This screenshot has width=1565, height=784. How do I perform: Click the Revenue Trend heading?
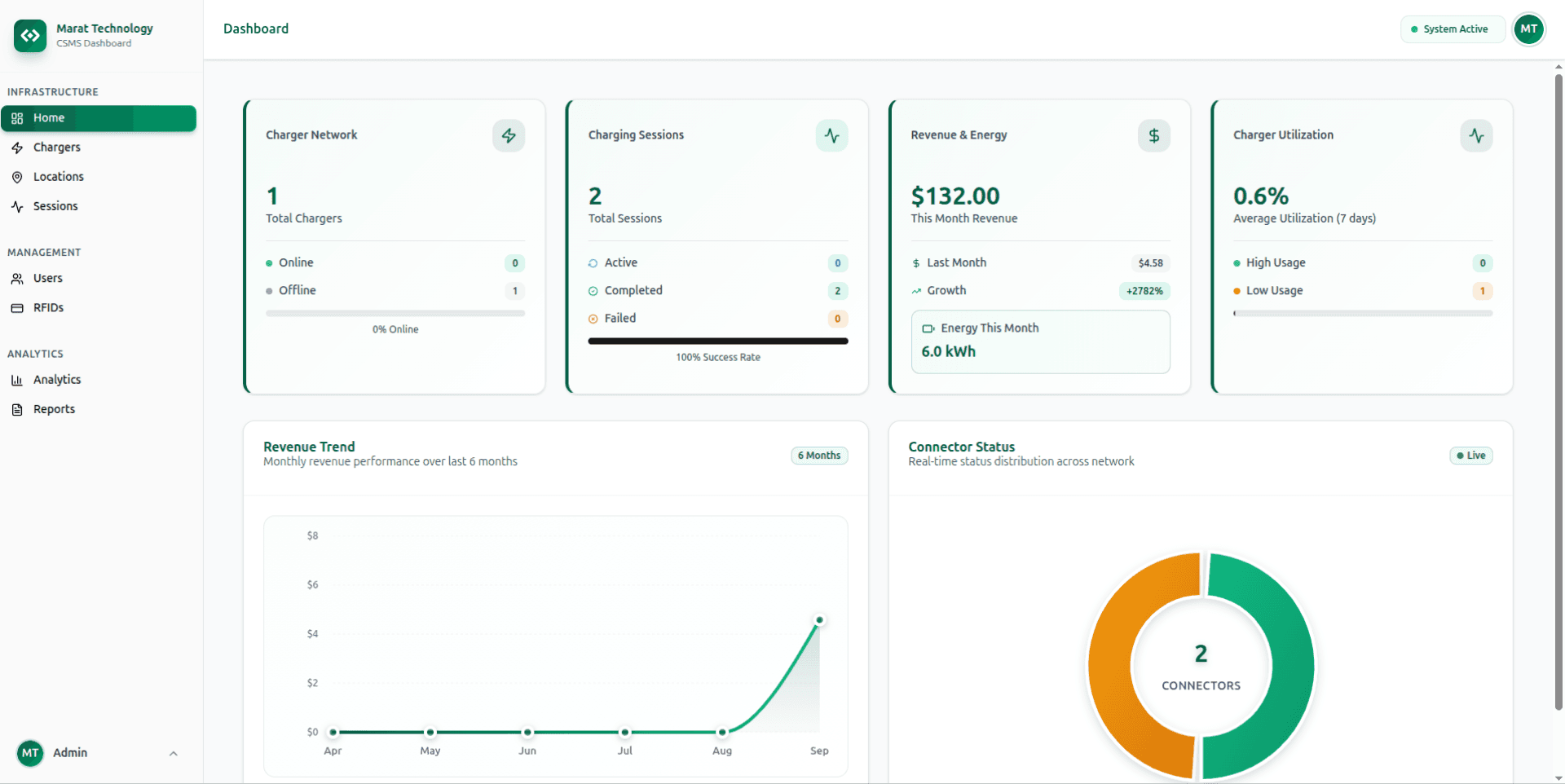point(309,447)
